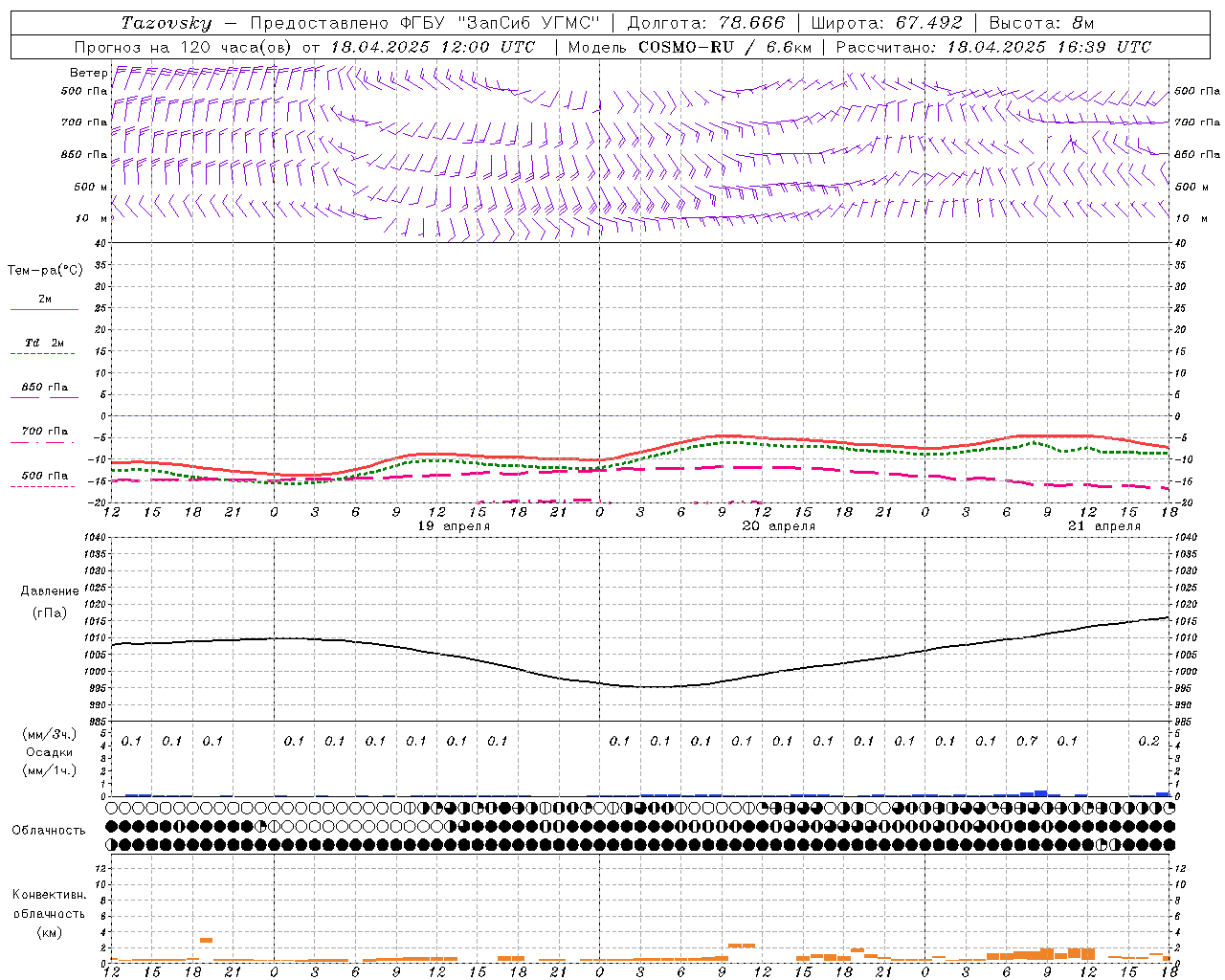Click the "Осадки" precipitation label
1225x980 pixels.
pos(50,752)
